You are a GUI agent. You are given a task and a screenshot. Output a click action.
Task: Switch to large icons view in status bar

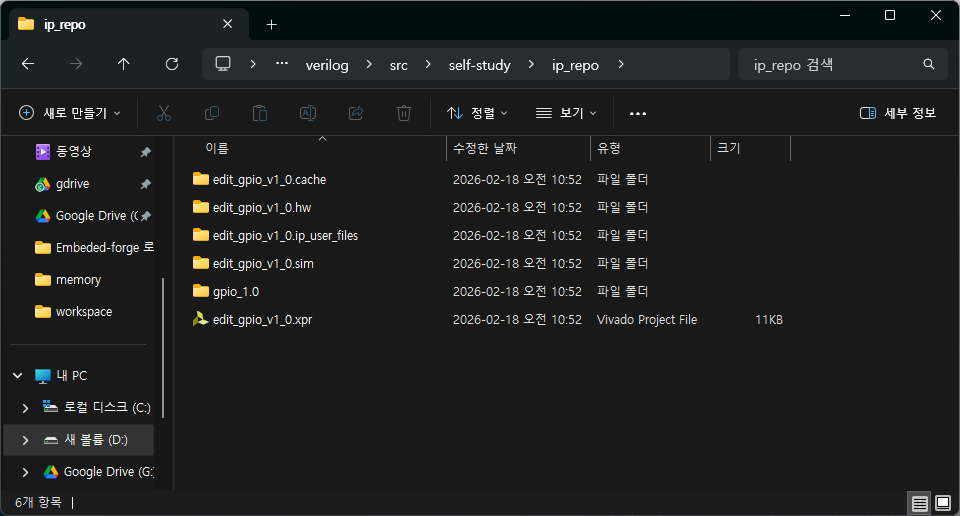click(x=943, y=503)
